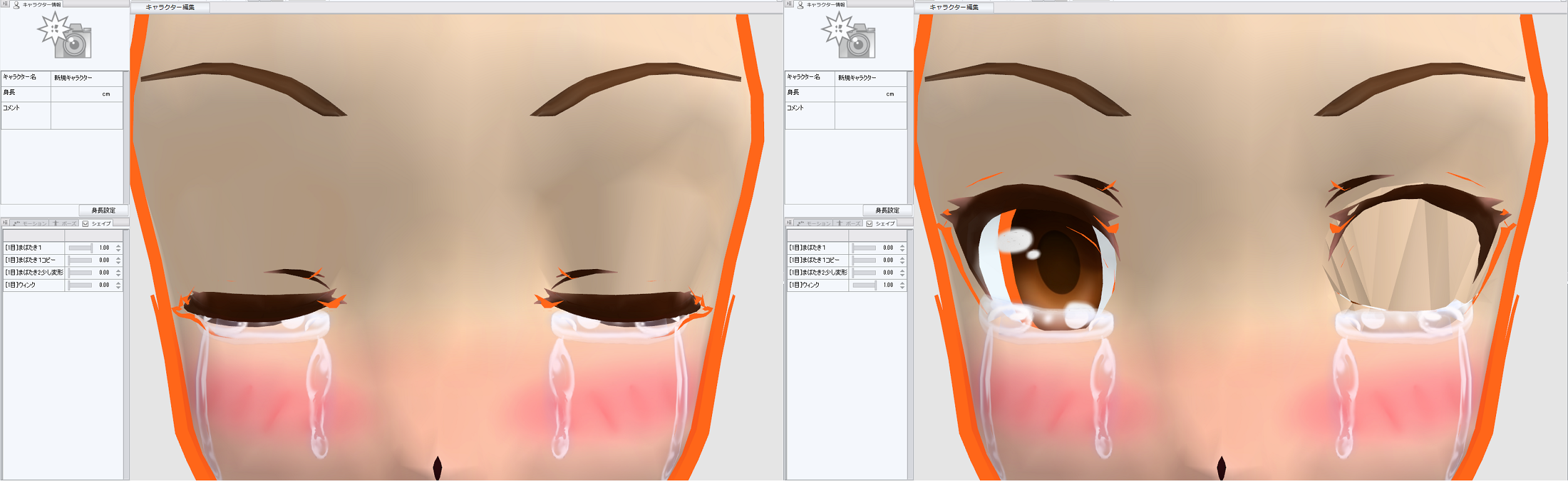
Task: Click the コメント label in right window
Action: [x=795, y=108]
